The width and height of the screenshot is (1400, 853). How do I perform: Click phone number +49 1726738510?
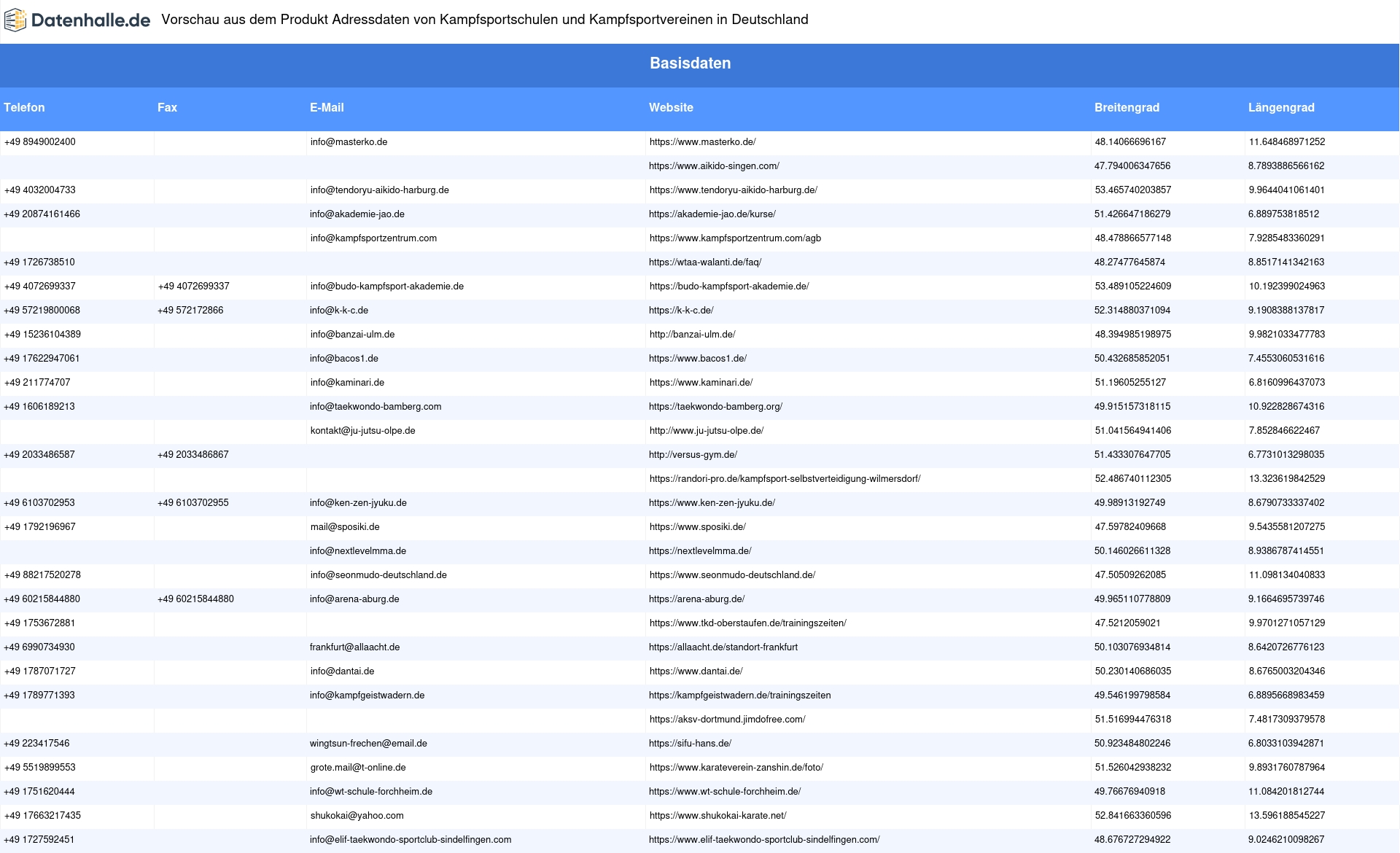39,262
